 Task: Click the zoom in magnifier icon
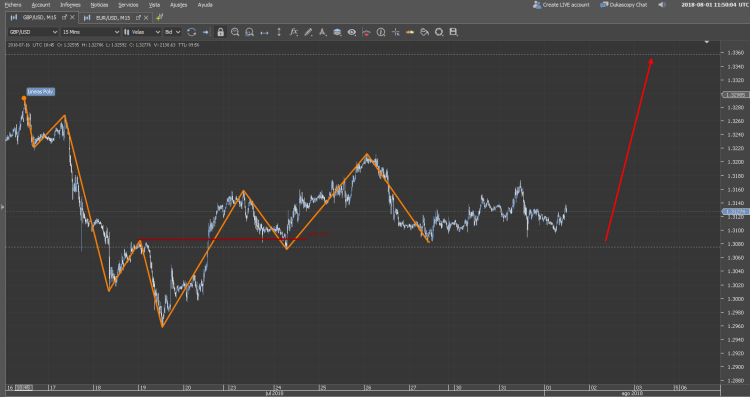coord(235,32)
